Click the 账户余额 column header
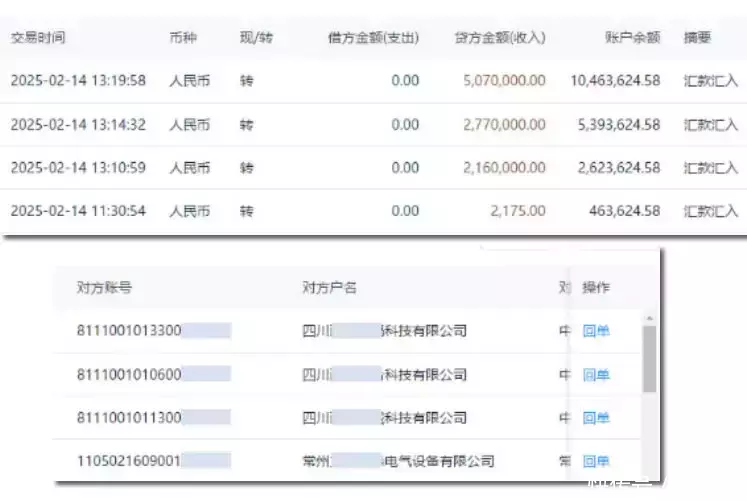 point(632,38)
